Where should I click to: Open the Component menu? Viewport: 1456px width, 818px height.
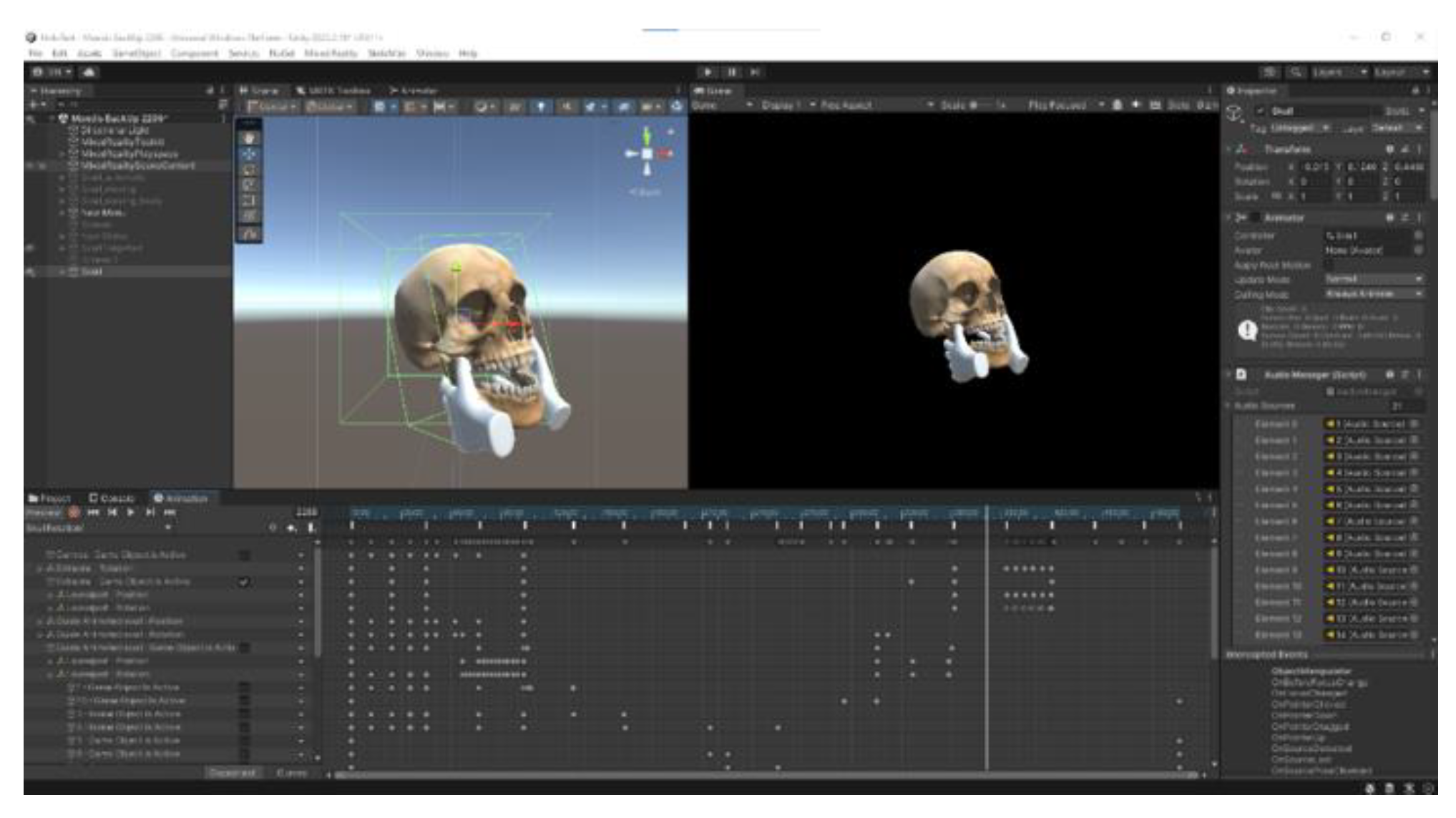[194, 53]
